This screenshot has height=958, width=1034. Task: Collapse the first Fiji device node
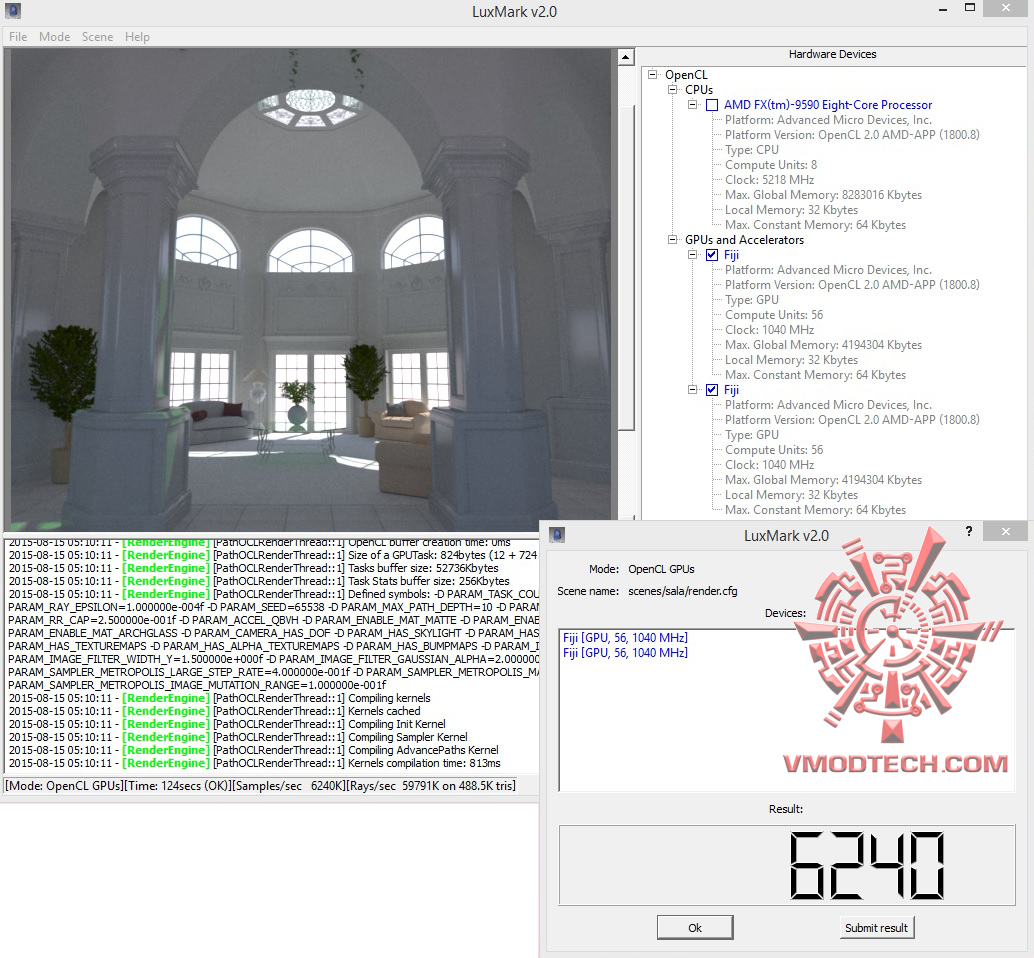[692, 254]
